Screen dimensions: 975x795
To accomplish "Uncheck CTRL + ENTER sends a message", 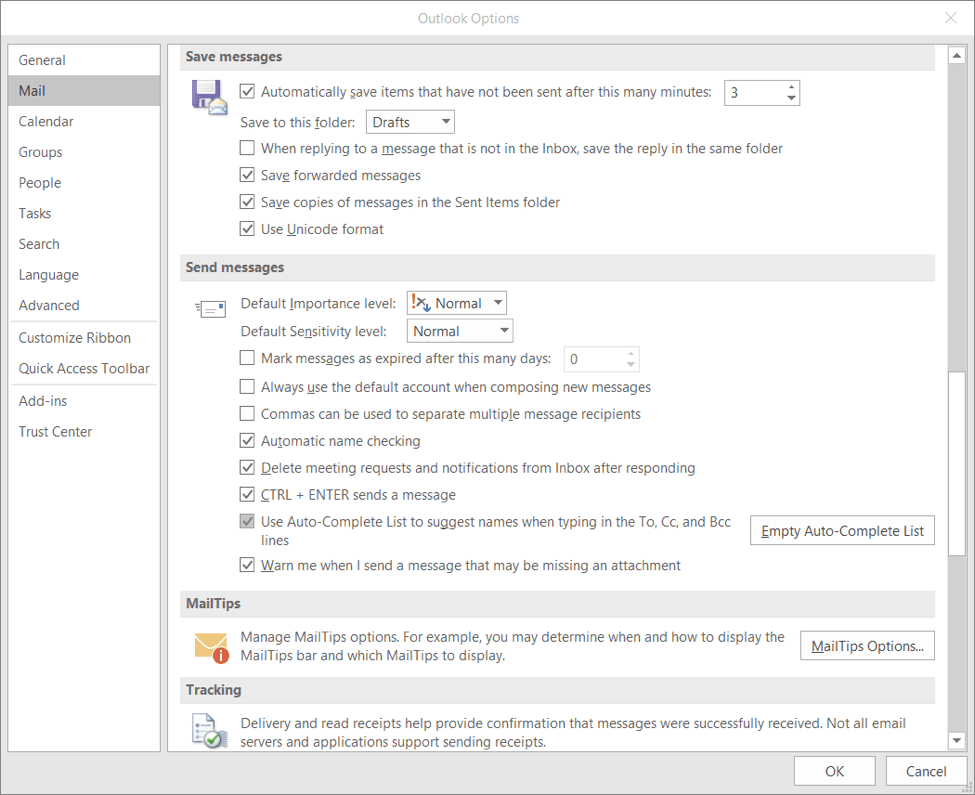I will click(248, 494).
